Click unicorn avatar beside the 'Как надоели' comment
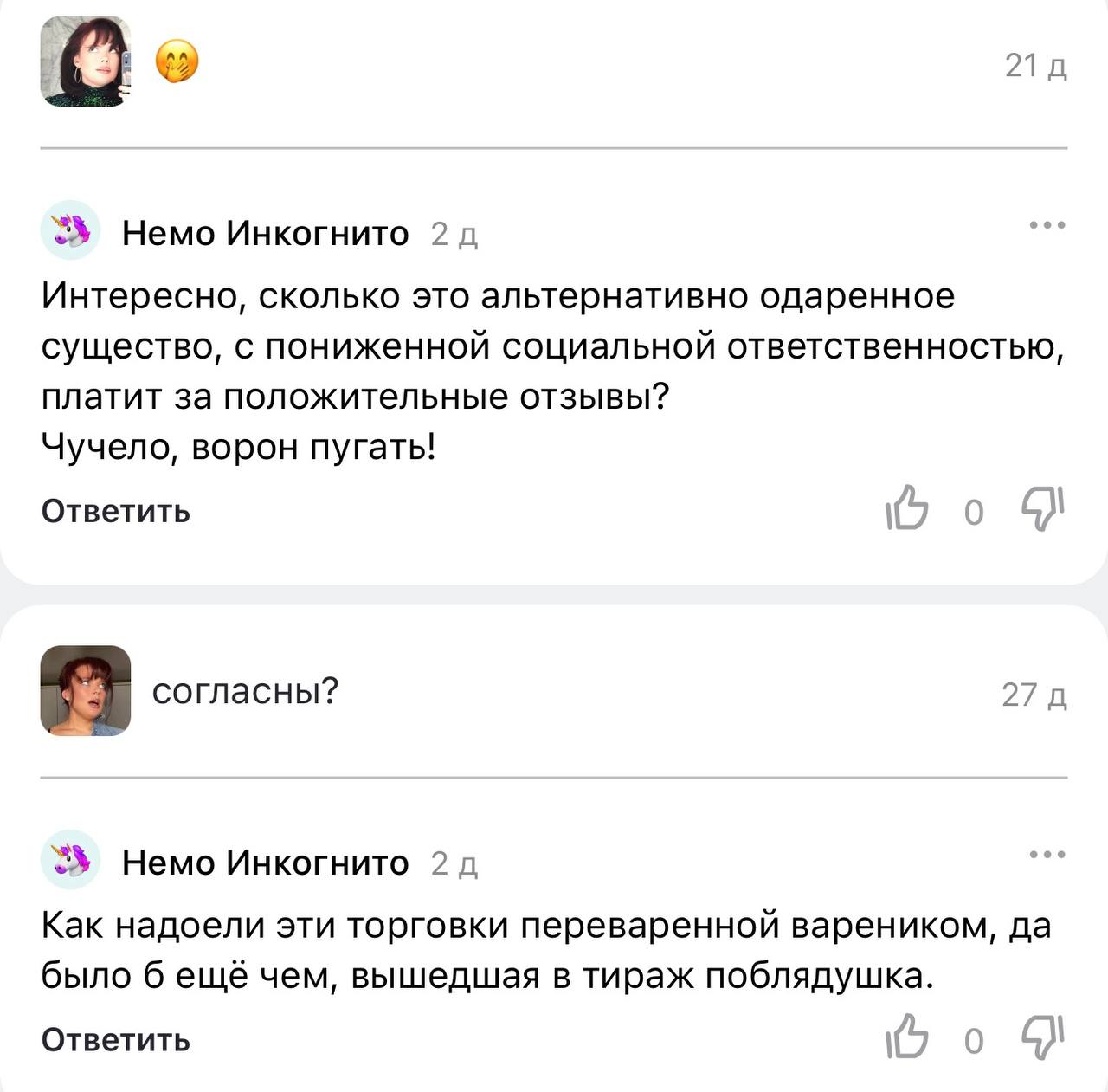 70,860
